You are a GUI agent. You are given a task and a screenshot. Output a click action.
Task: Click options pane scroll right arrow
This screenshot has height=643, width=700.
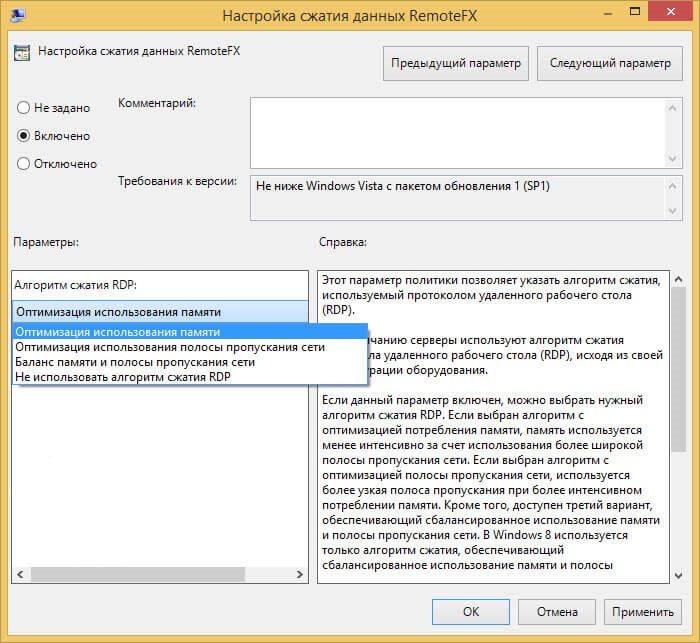click(x=300, y=574)
